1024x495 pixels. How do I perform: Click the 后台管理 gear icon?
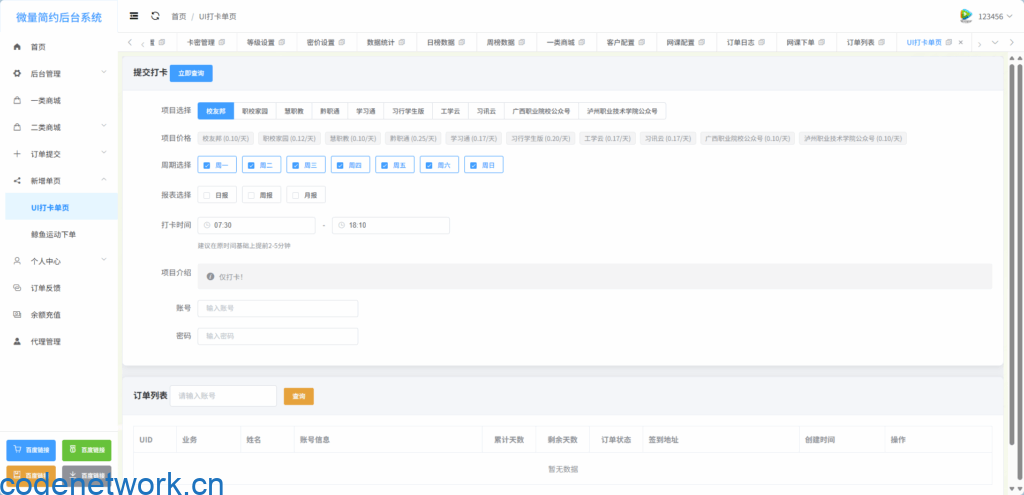tap(17, 74)
